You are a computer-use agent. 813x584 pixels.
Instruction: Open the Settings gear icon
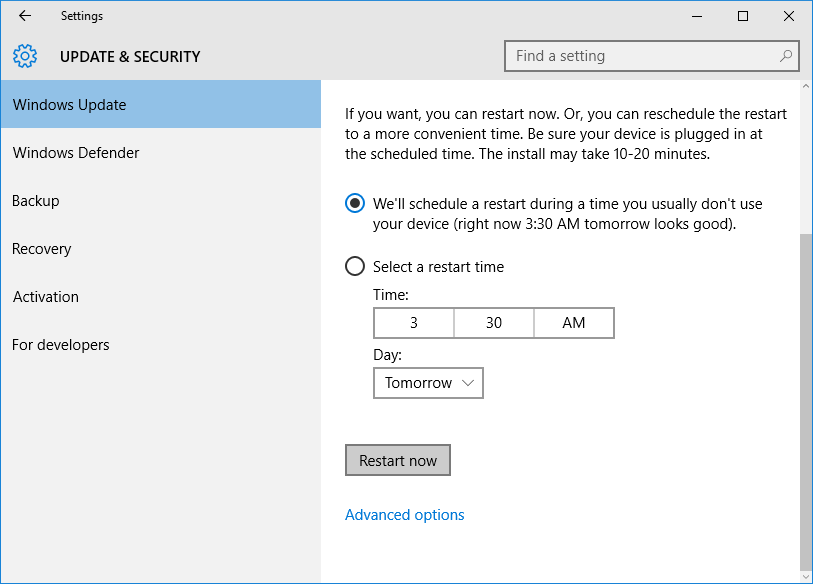(25, 56)
